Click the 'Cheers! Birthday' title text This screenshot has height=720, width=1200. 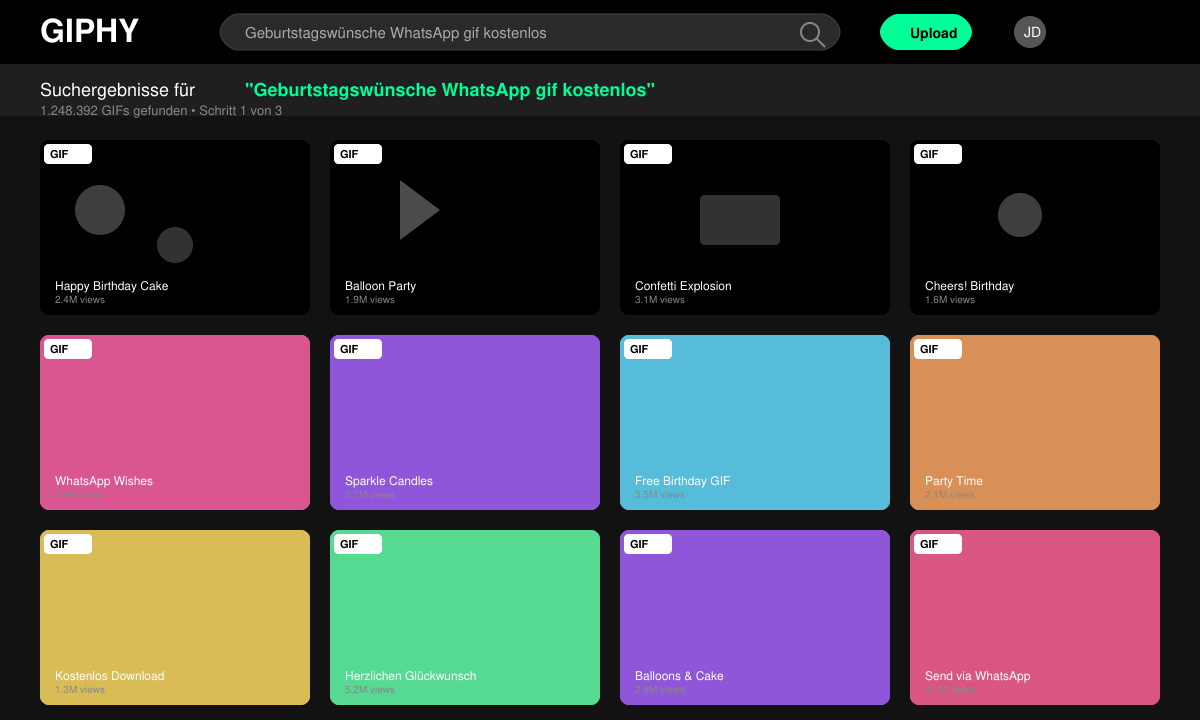tap(969, 286)
